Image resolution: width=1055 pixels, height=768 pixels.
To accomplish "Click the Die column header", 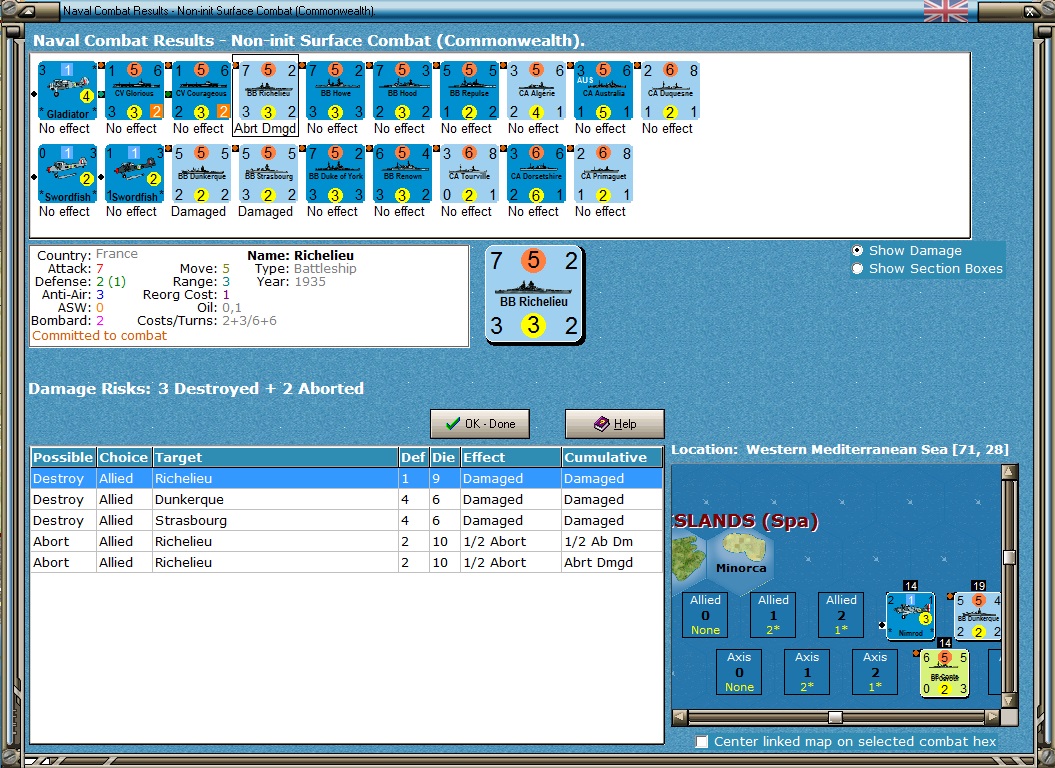I will [x=444, y=457].
